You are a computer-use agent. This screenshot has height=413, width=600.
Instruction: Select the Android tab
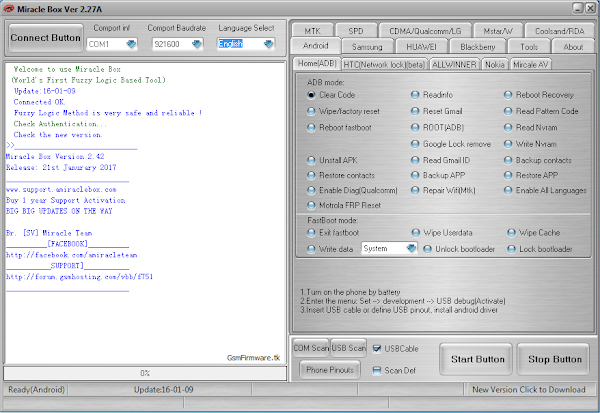click(x=316, y=46)
